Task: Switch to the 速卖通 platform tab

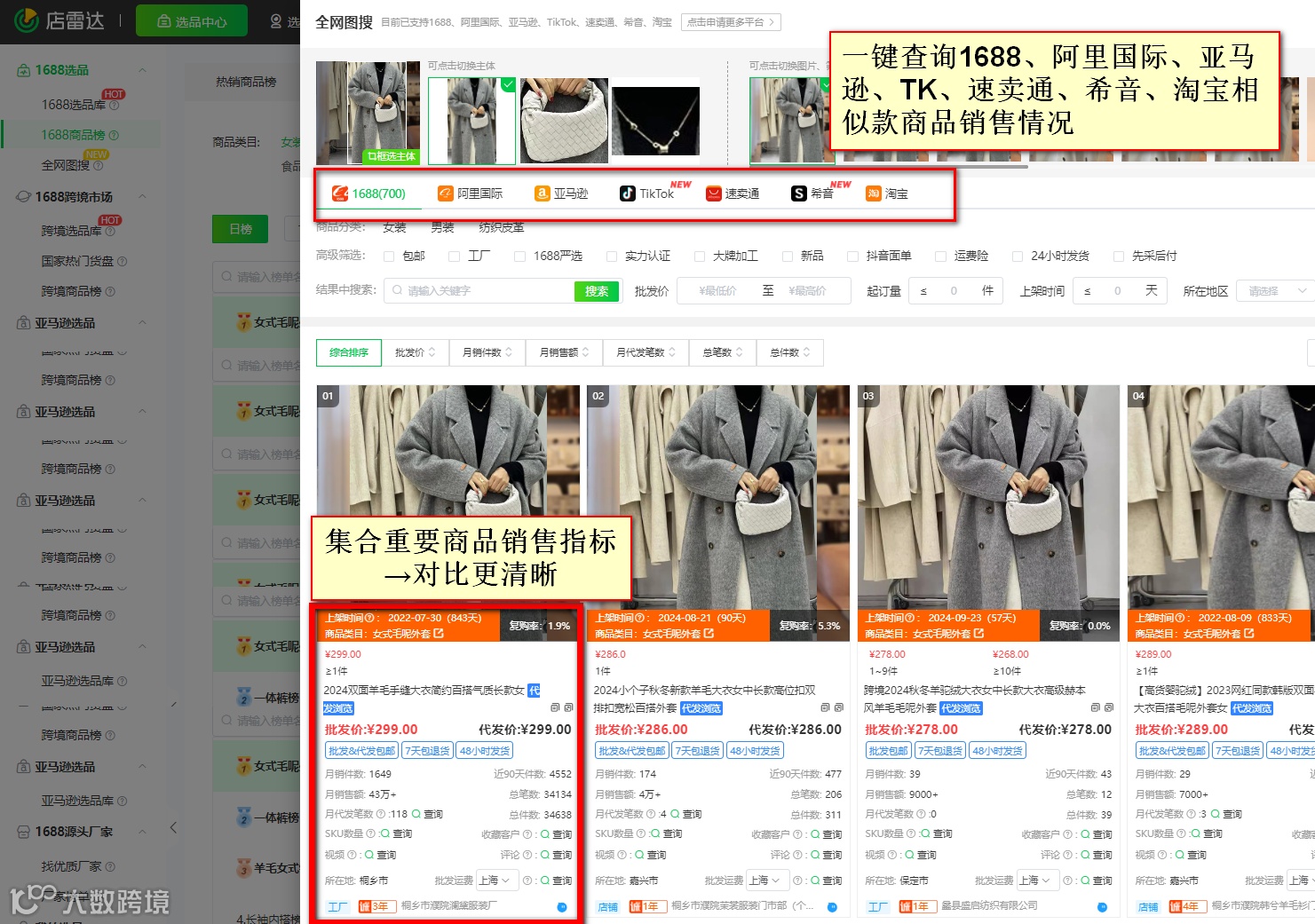Action: click(x=733, y=193)
